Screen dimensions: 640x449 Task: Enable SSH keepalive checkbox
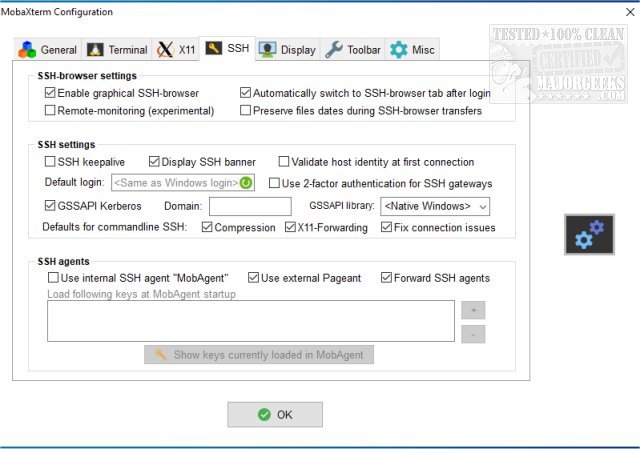(x=50, y=162)
